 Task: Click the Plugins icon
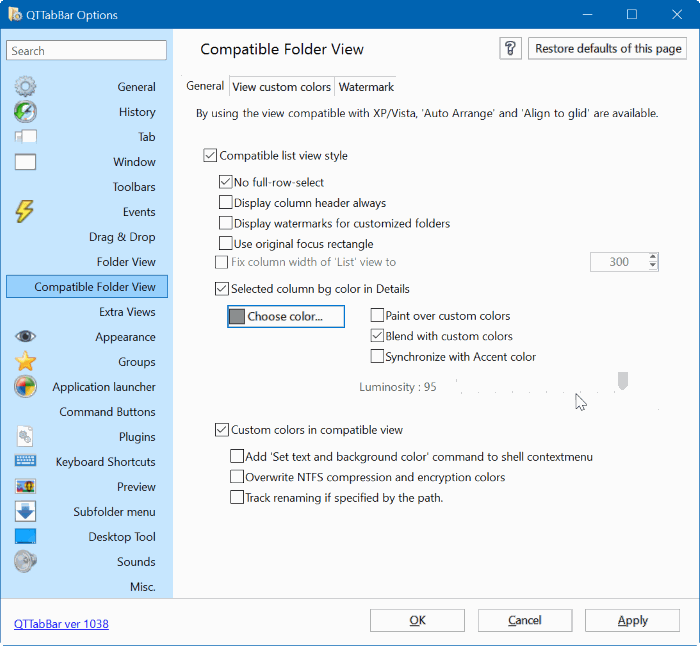(25, 436)
